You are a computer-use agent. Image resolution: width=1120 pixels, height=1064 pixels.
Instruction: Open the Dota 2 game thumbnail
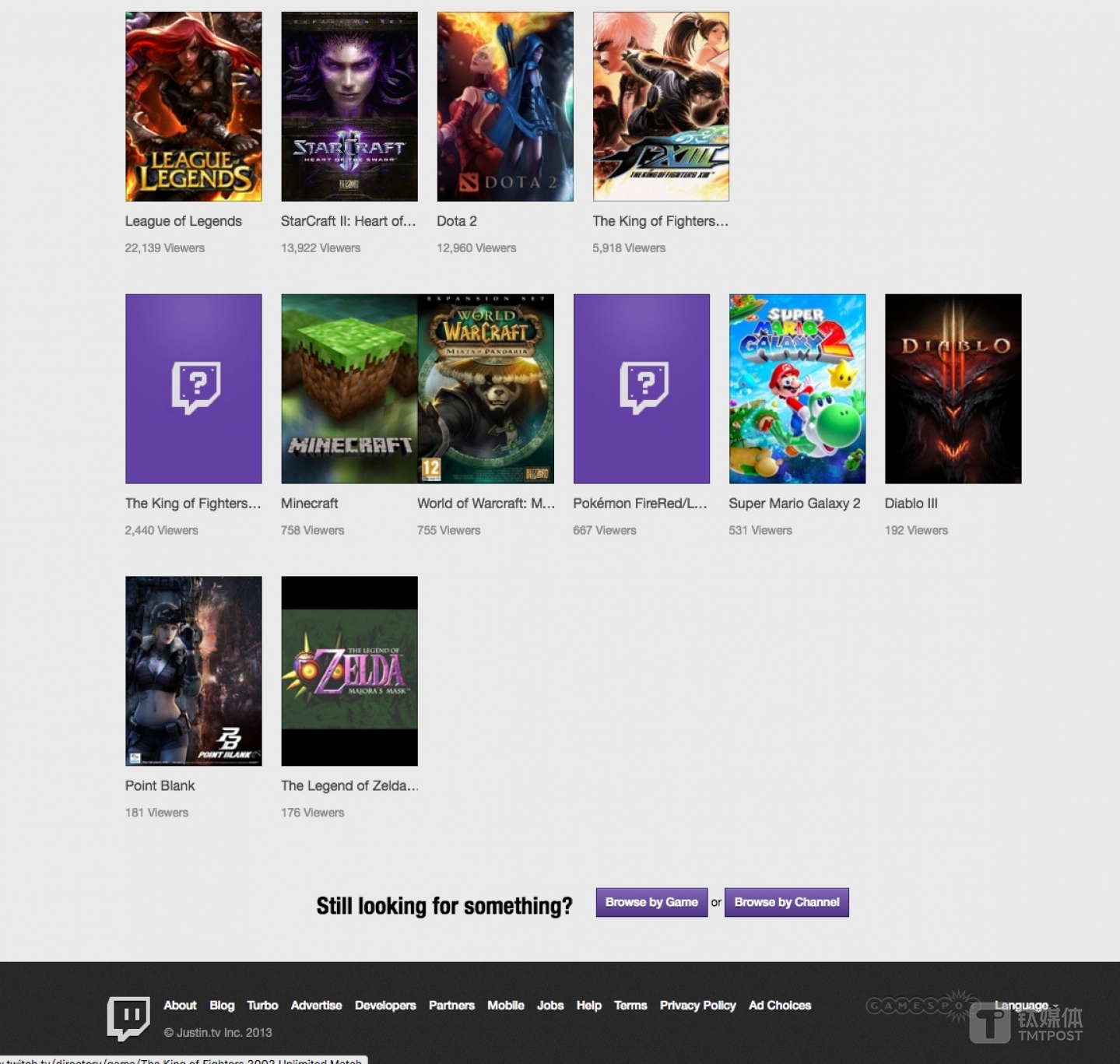pyautogui.click(x=504, y=106)
